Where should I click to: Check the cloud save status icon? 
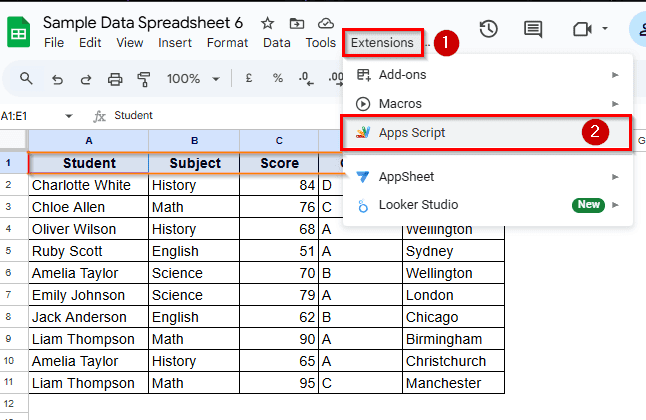326,23
